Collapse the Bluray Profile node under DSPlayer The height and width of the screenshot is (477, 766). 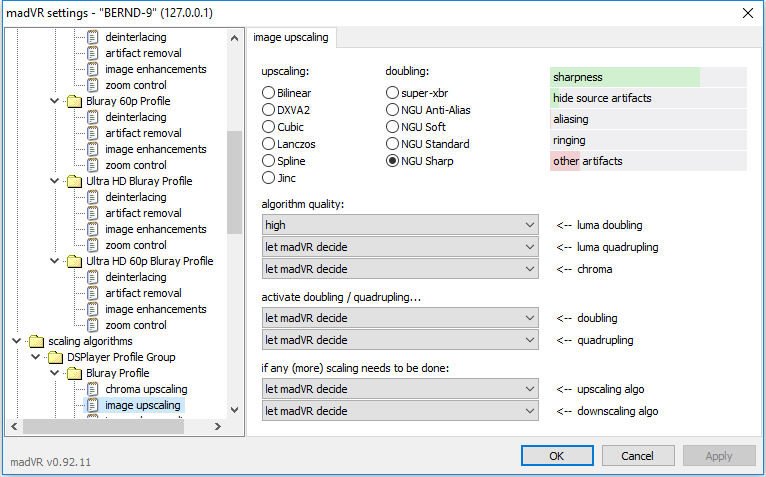[55, 373]
